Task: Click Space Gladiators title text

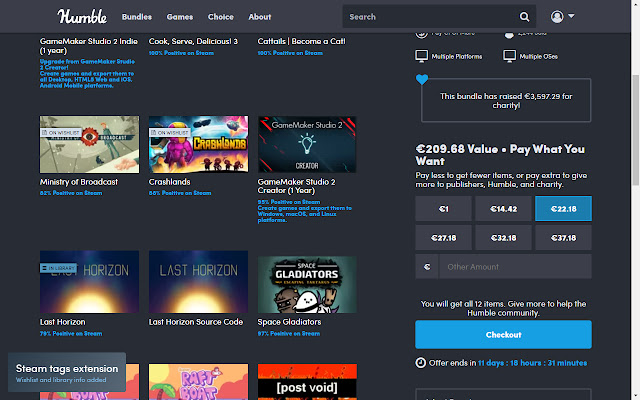Action: 289,322
